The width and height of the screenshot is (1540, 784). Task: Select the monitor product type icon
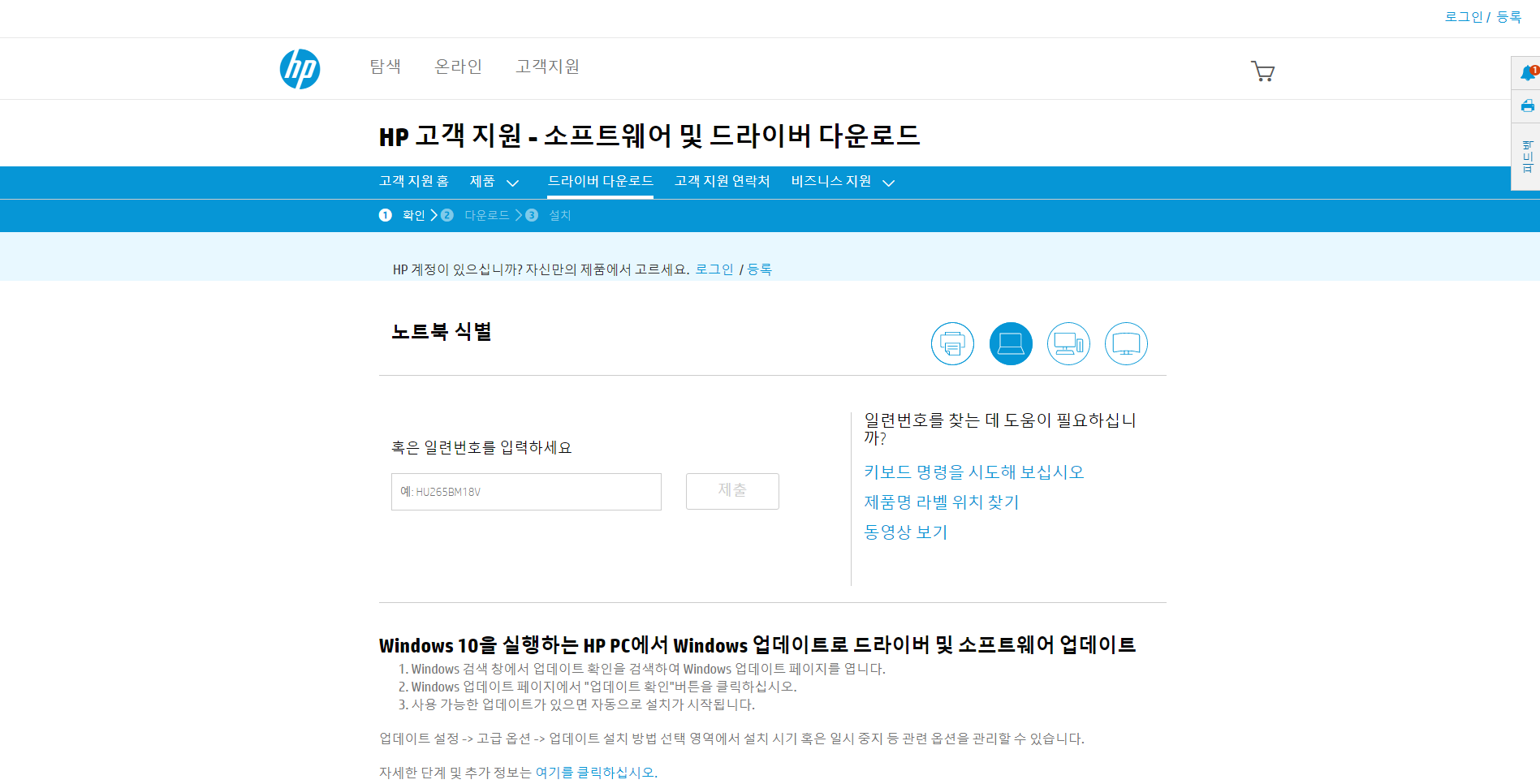point(1126,344)
